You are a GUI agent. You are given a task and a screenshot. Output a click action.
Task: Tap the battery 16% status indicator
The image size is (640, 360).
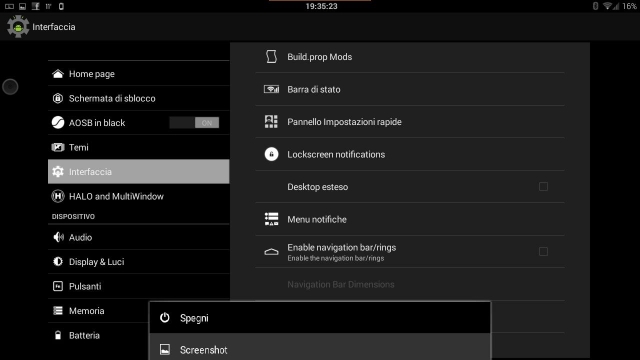(x=629, y=6)
